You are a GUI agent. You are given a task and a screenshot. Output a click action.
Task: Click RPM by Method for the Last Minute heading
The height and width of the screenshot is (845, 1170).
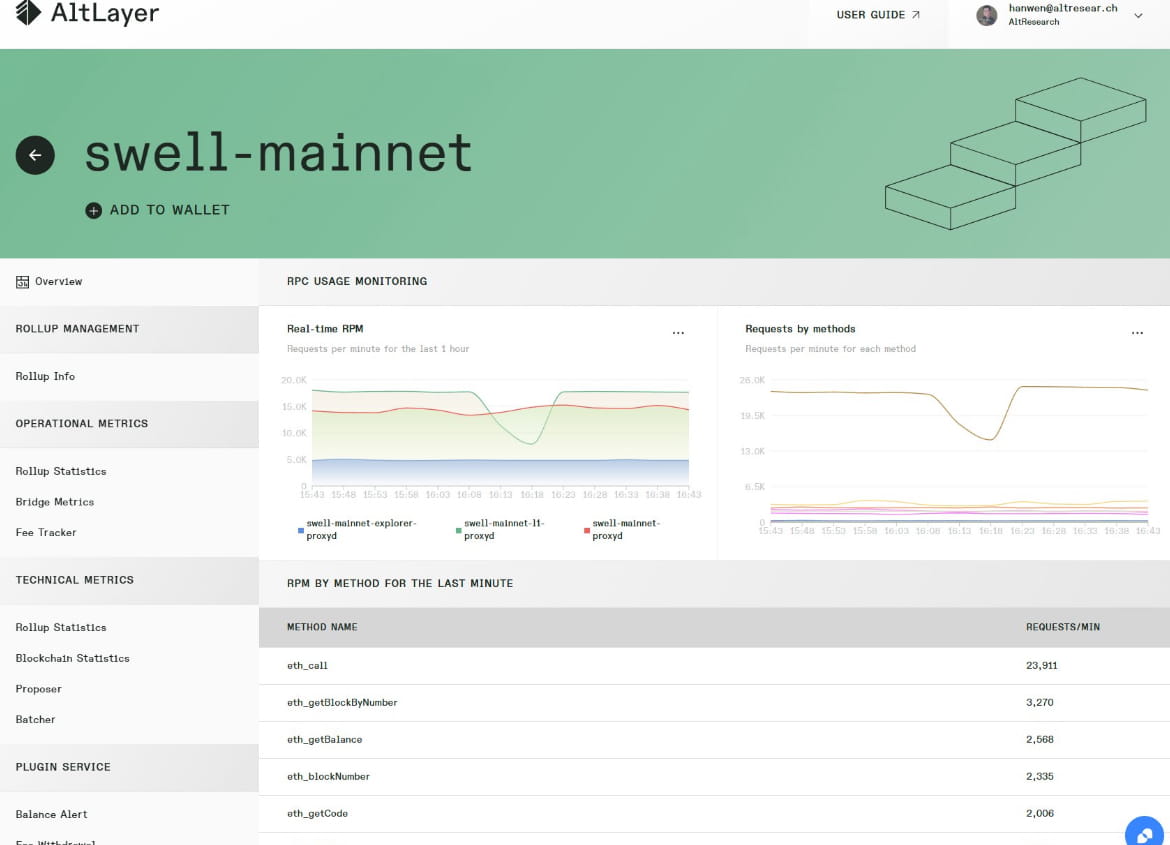tap(400, 583)
